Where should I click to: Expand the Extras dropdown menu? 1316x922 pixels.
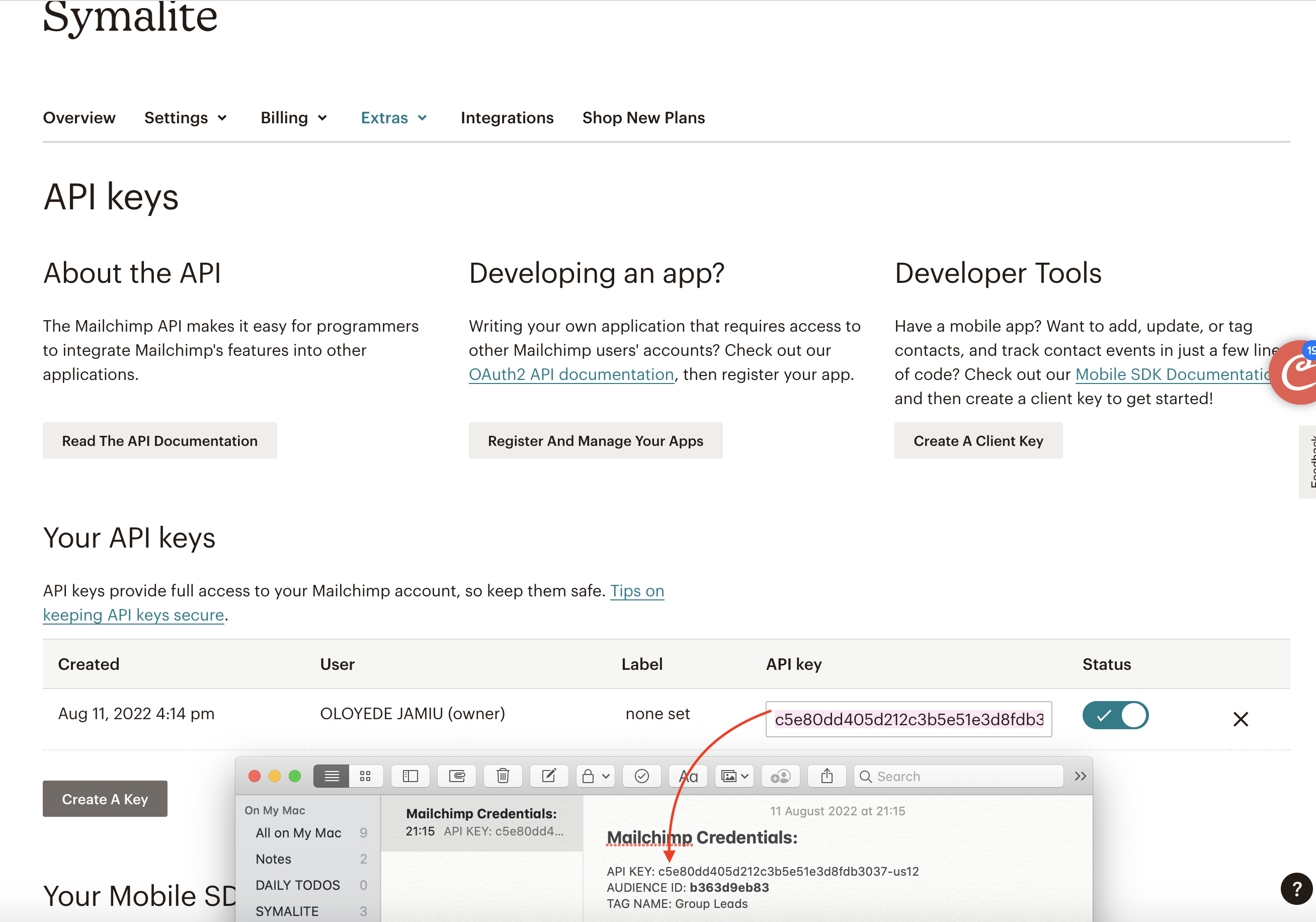click(x=394, y=118)
